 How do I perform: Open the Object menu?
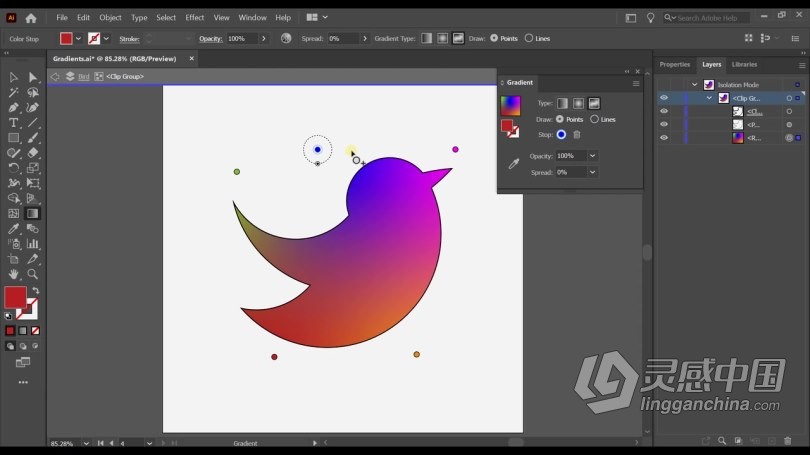[x=111, y=18]
